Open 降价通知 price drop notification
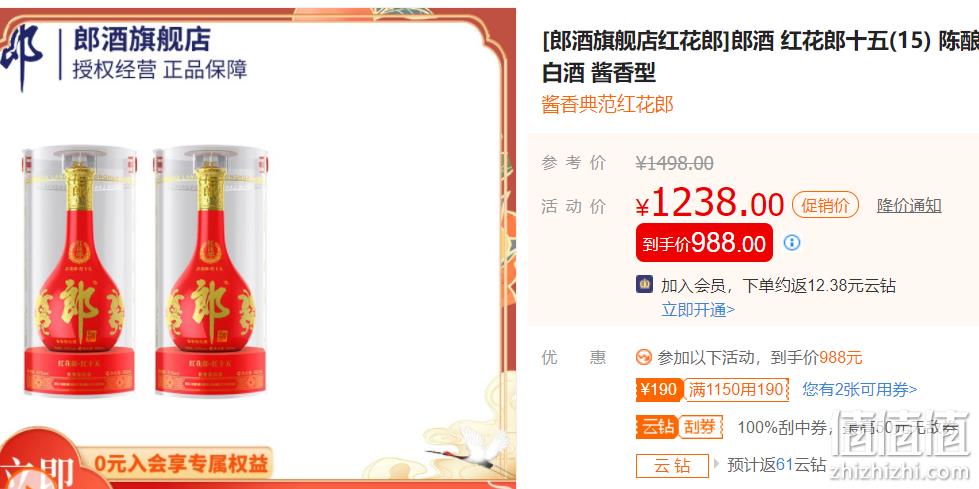Viewport: 979px width, 489px height. 909,205
